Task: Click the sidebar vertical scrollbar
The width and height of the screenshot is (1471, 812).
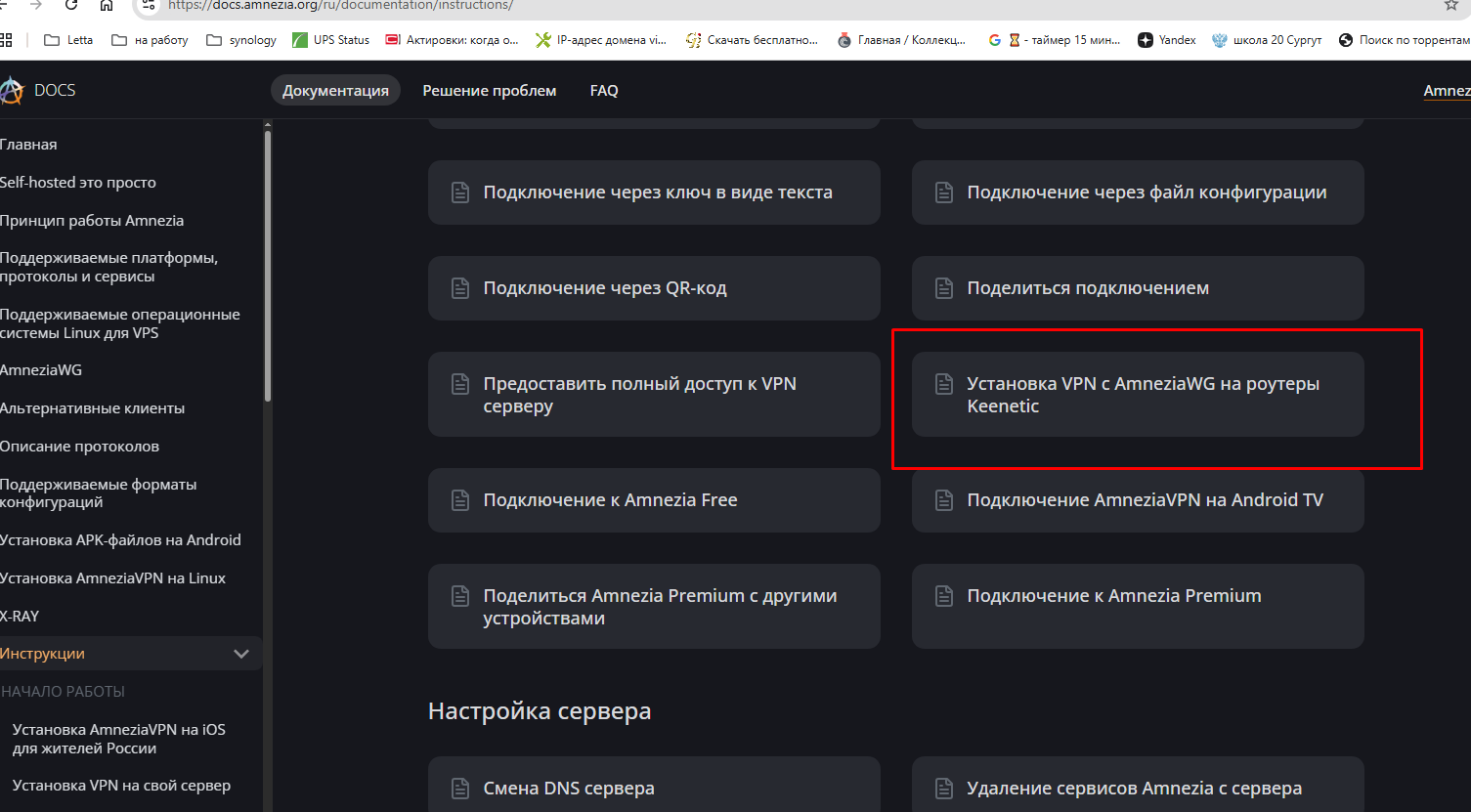Action: tap(267, 264)
